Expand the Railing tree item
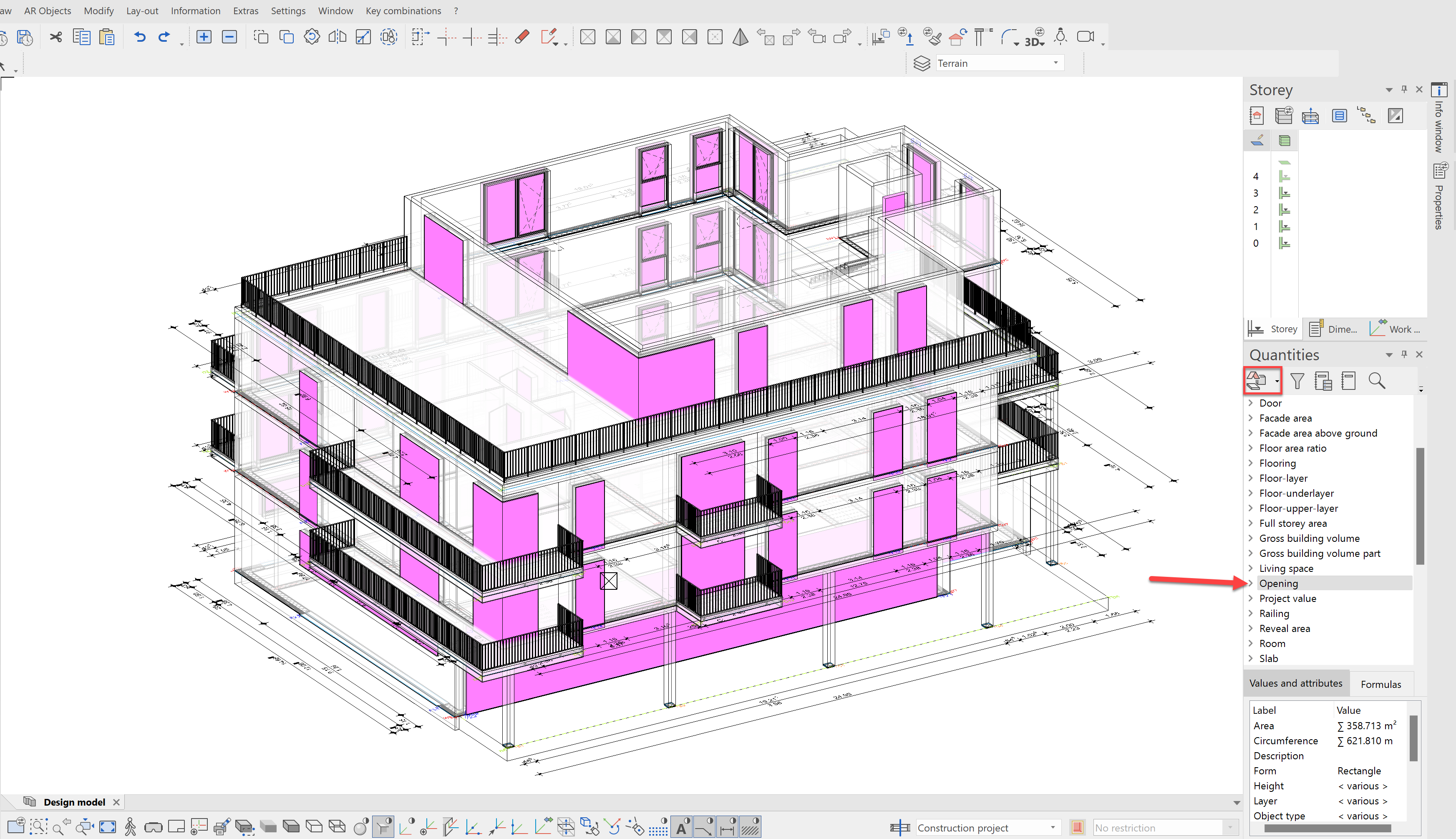 1250,613
